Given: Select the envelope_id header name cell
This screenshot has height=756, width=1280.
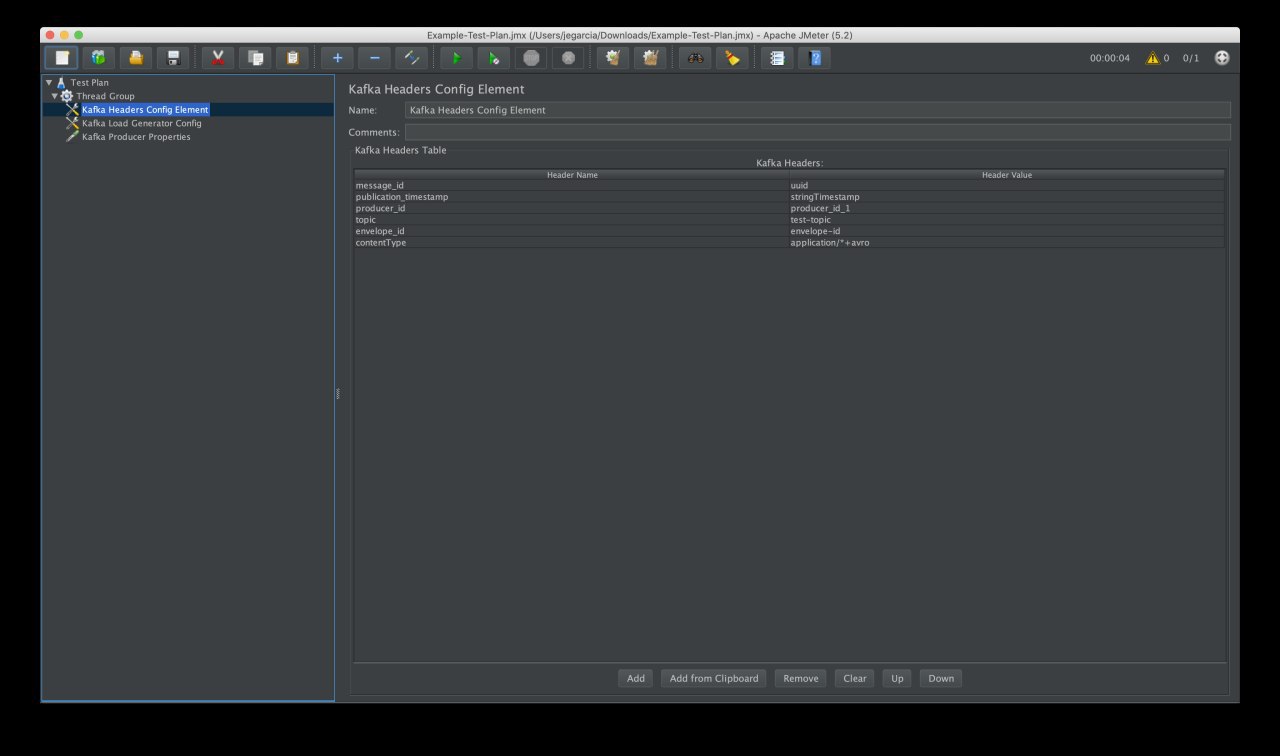Looking at the screenshot, I should point(572,231).
